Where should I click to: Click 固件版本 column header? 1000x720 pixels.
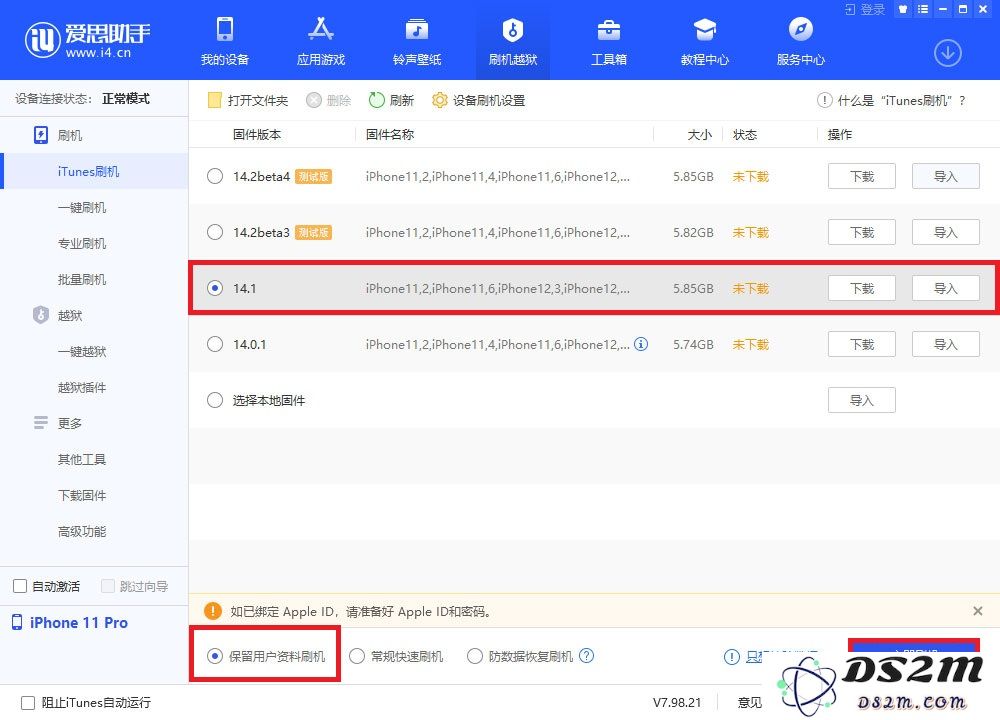[257, 135]
